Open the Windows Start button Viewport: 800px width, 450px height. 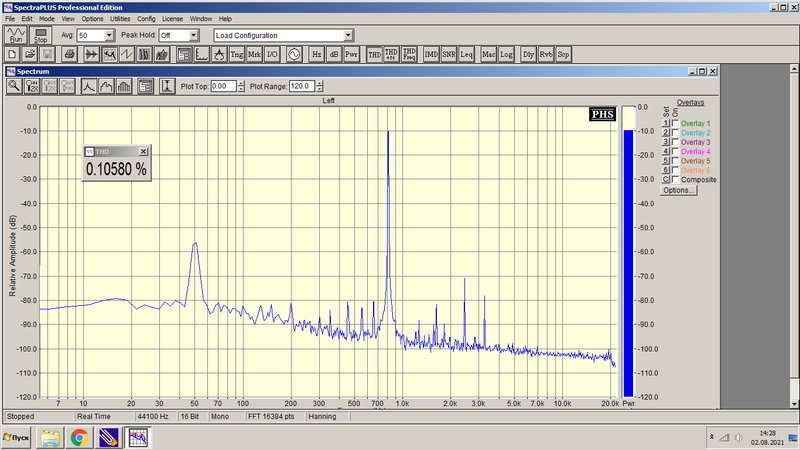[x=16, y=438]
